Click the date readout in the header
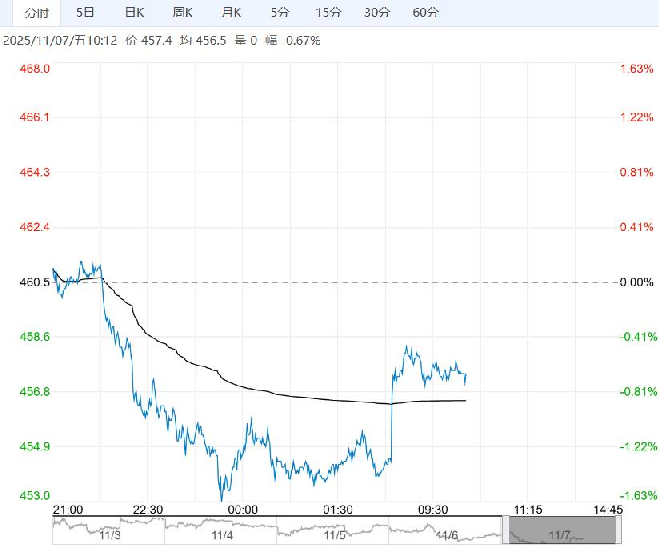 [61, 41]
